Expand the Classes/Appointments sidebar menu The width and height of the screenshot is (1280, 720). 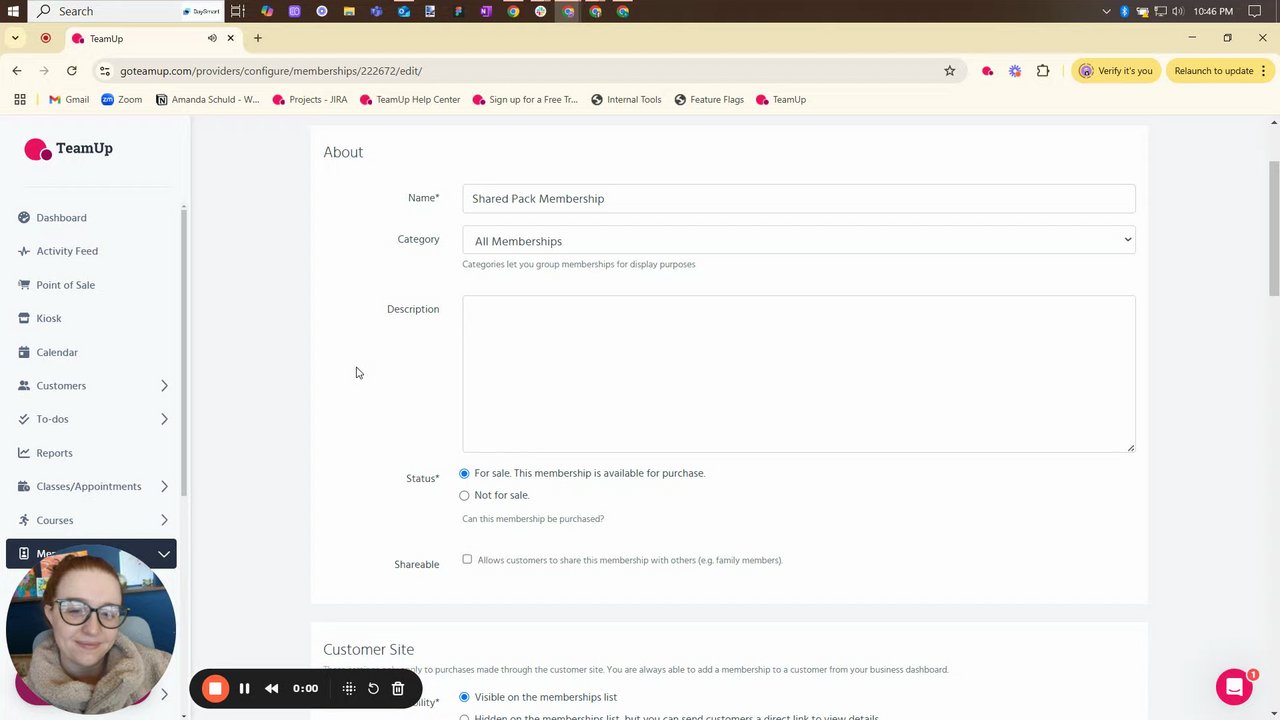164,487
